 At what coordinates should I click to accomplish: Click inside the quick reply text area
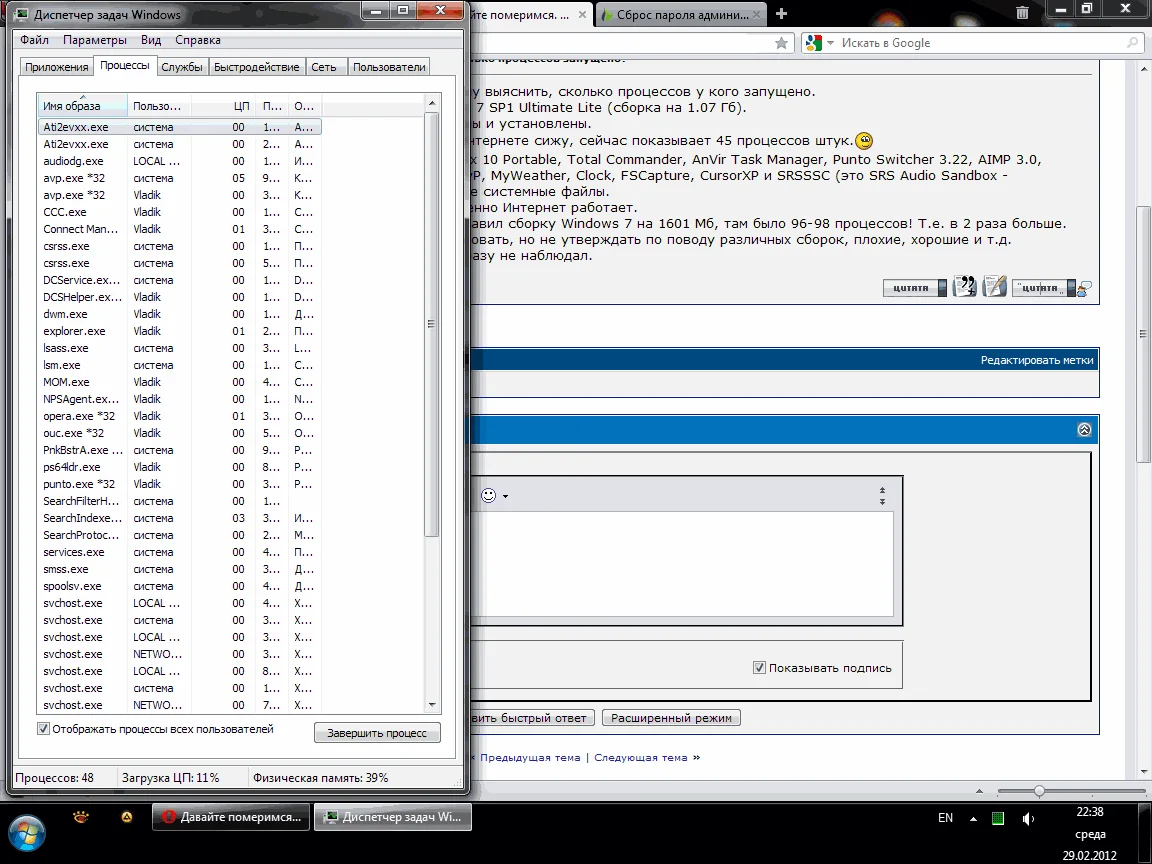tap(683, 564)
